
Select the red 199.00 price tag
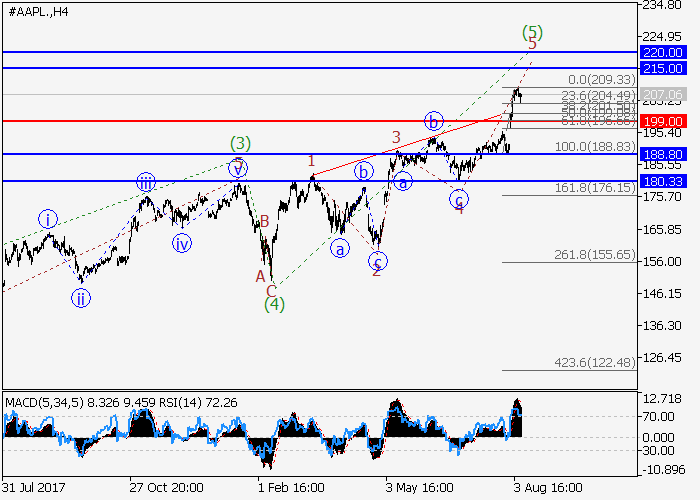click(662, 121)
